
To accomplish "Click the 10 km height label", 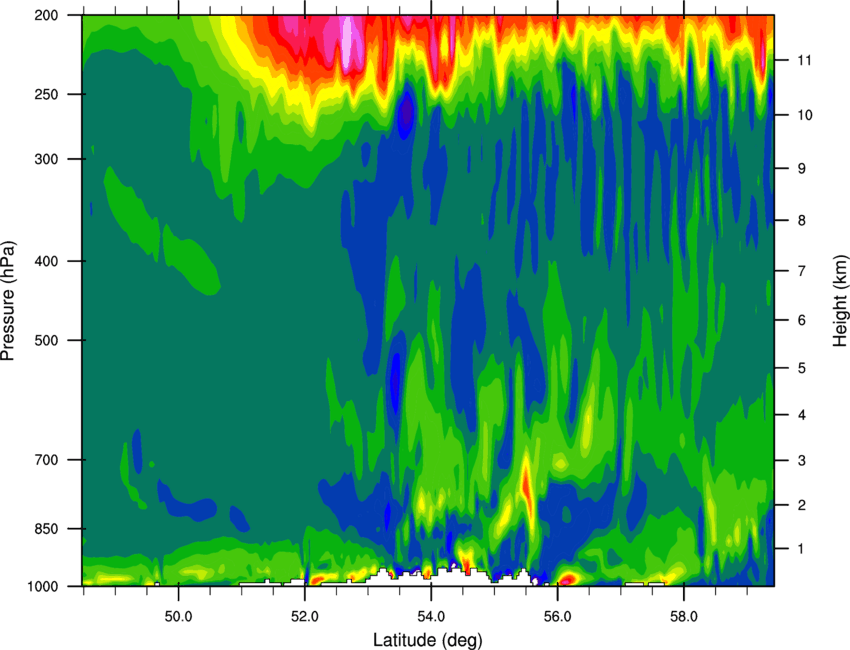I will point(805,115).
